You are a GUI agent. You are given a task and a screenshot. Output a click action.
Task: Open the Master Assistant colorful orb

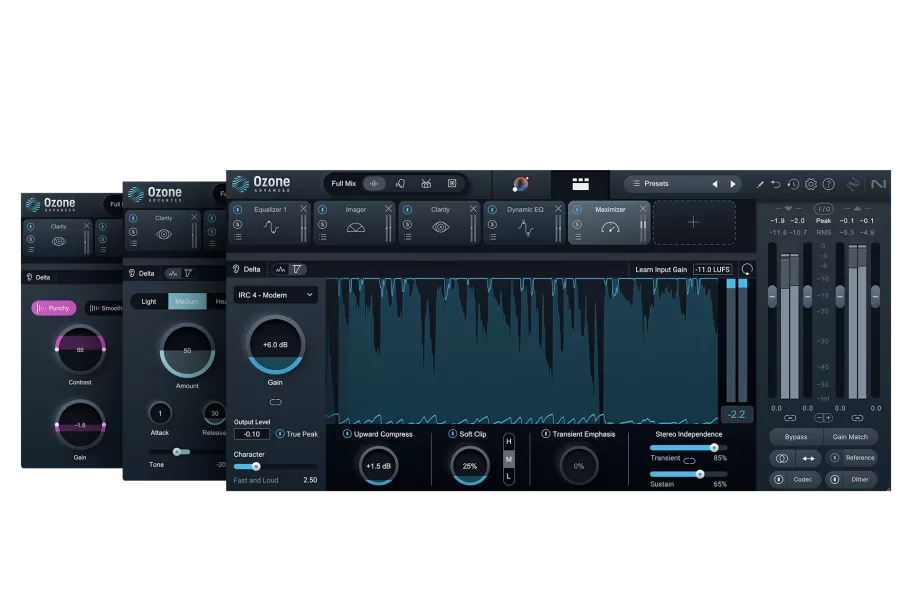tap(521, 184)
